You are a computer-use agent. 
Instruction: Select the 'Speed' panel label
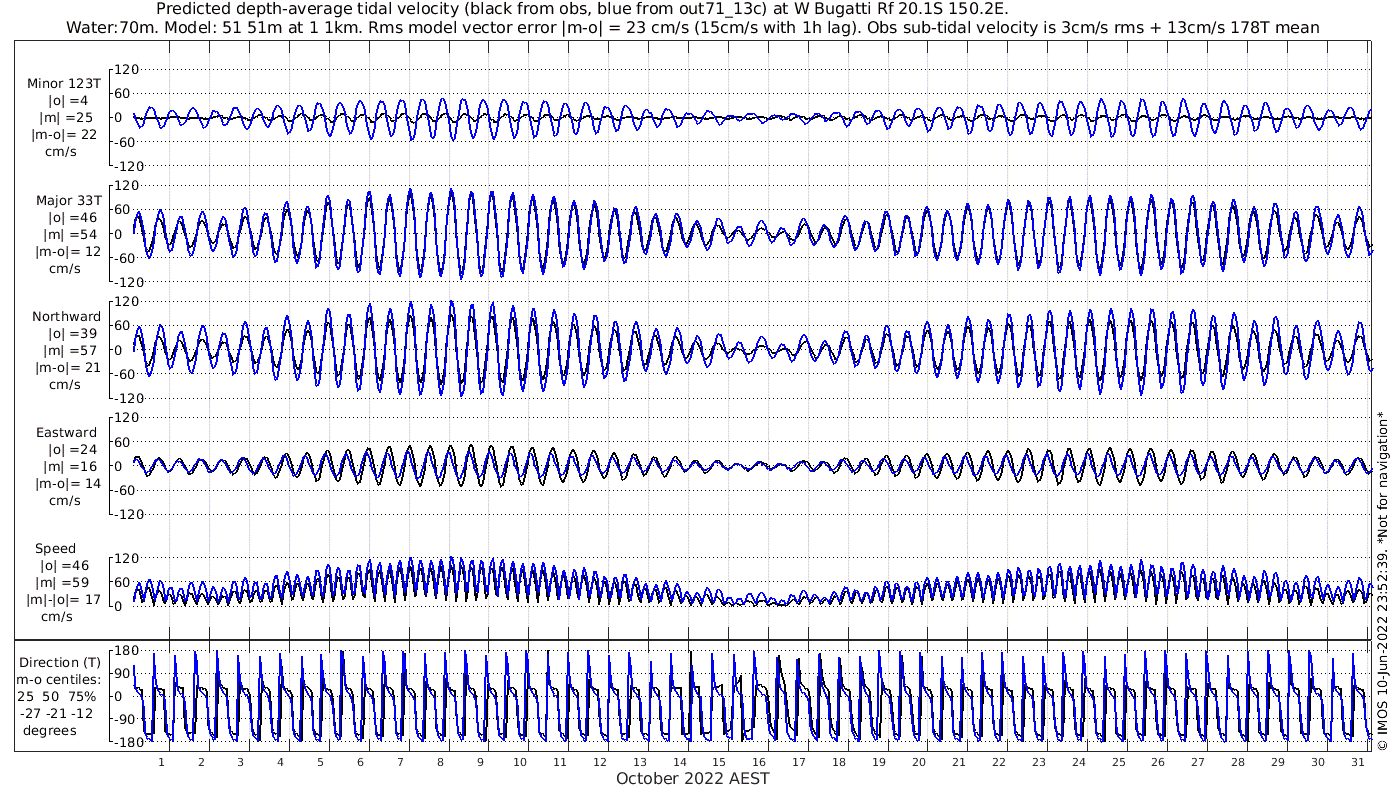(x=55, y=549)
